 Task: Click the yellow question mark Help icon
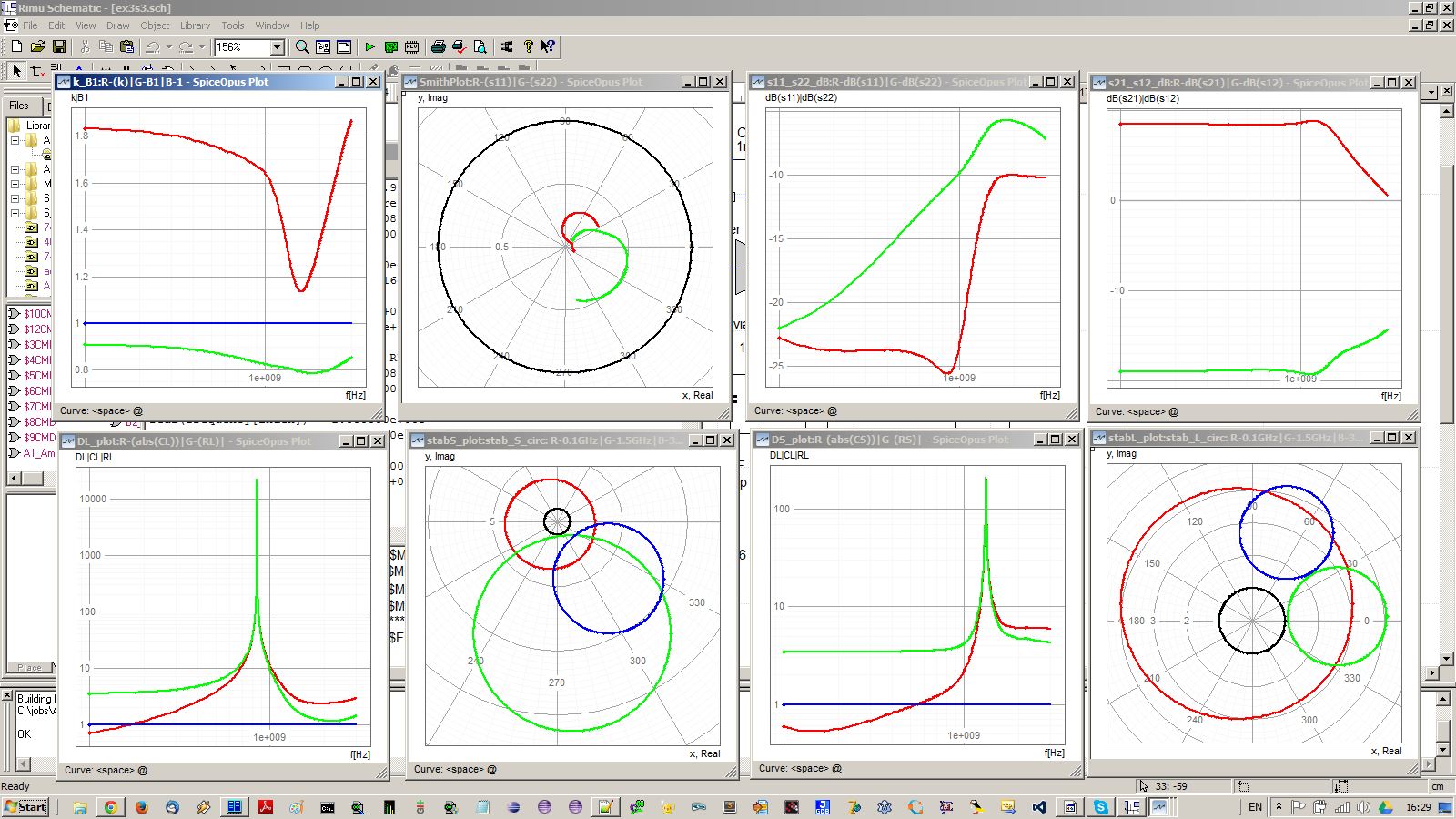click(x=528, y=46)
